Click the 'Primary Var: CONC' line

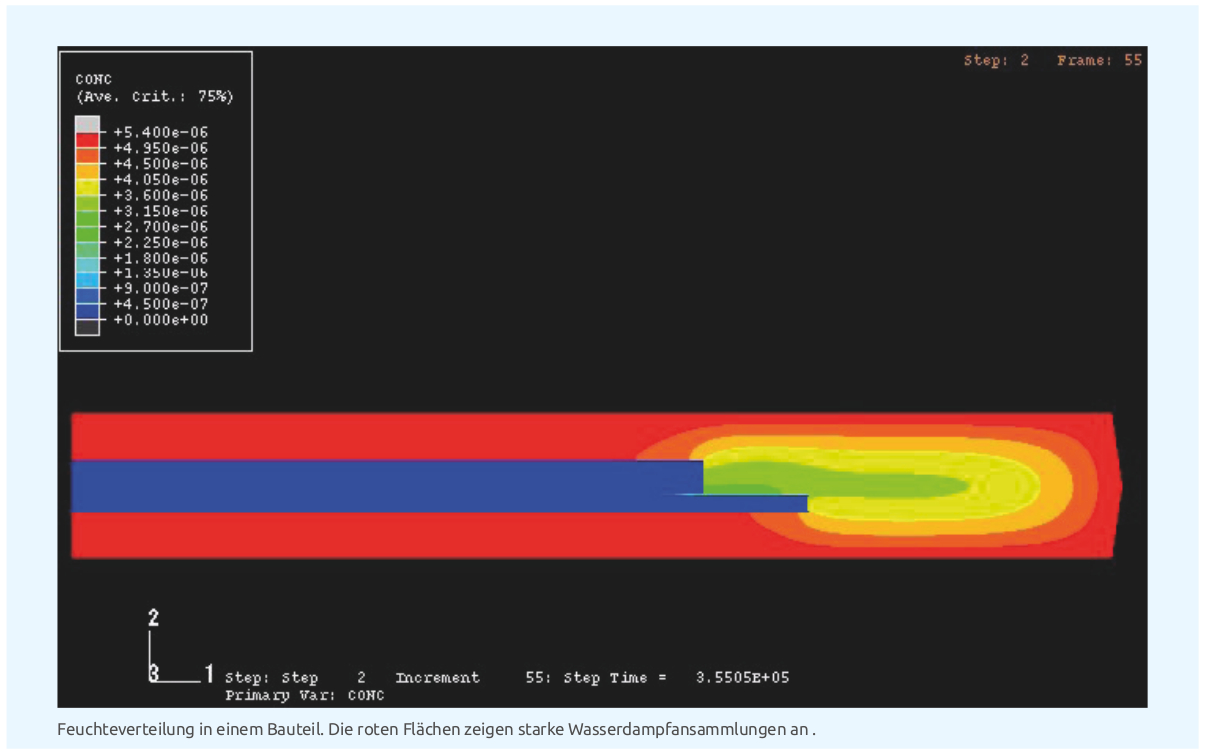[x=305, y=695]
